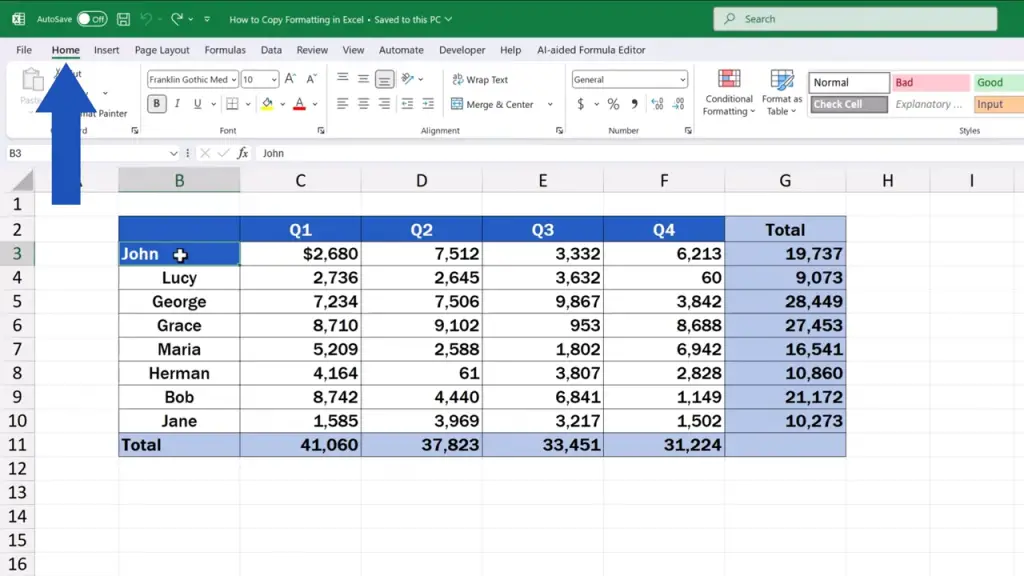Apply the Bad cell style
The image size is (1024, 576).
(930, 83)
